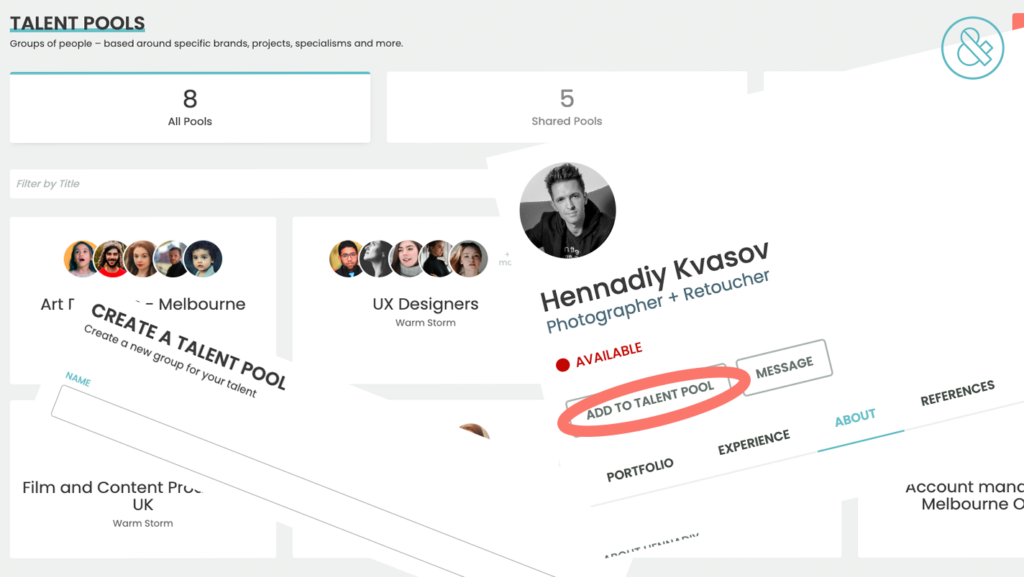Viewport: 1024px width, 577px height.
Task: Click "Create a new group for your talent" text
Action: (x=170, y=361)
